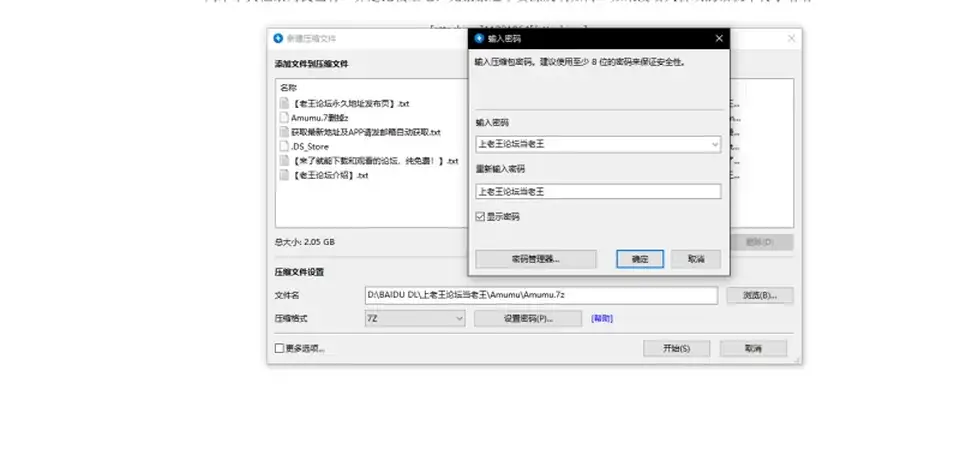Viewport: 960px width, 449px height.
Task: Click app logo in 输入密码 dialog title bar
Action: pos(479,38)
